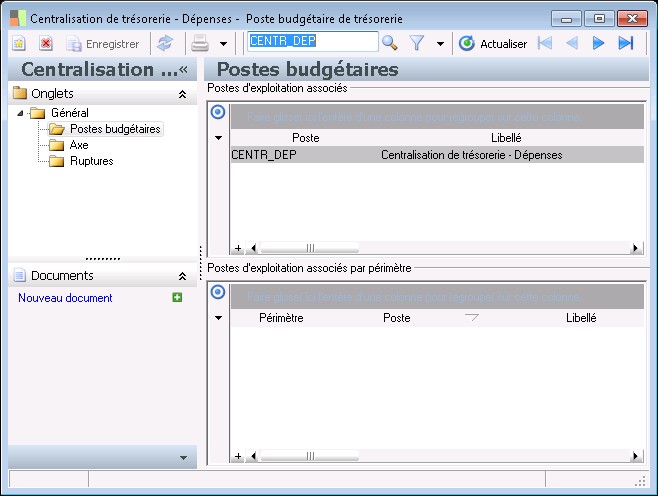This screenshot has width=658, height=496.
Task: Click the Actualiser button
Action: pos(493,44)
